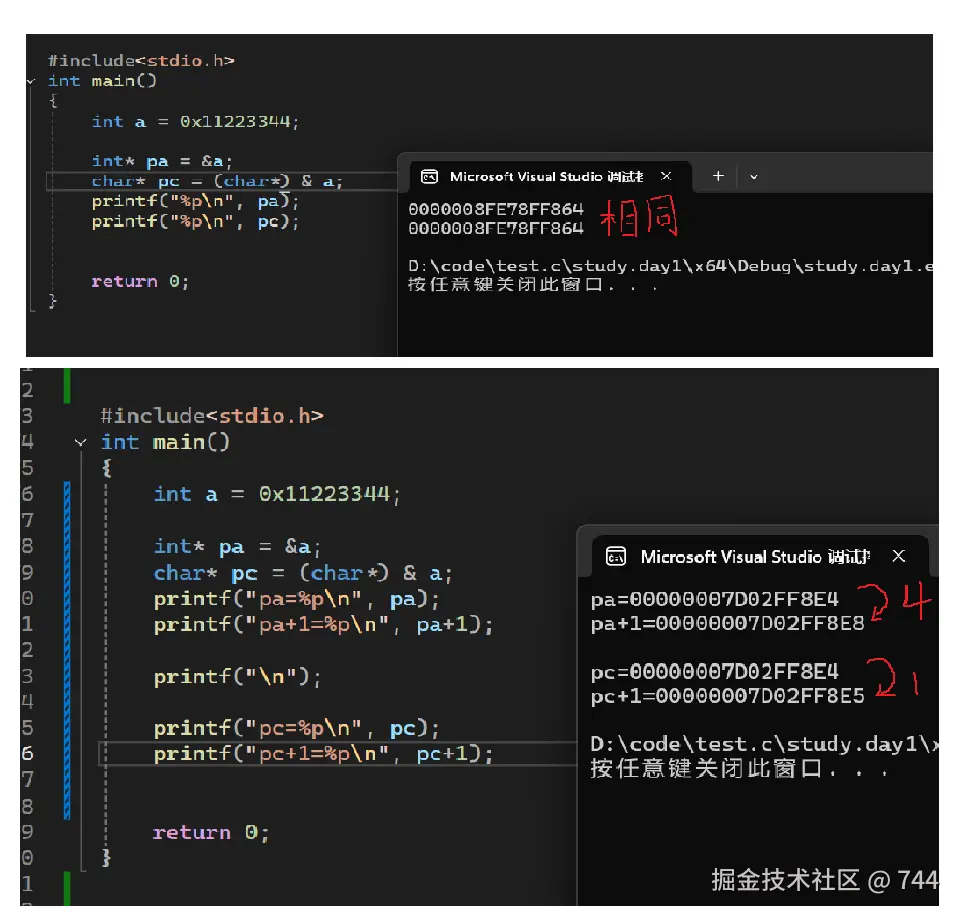Open the new-tab dropdown arrow in the console window

click(x=752, y=175)
